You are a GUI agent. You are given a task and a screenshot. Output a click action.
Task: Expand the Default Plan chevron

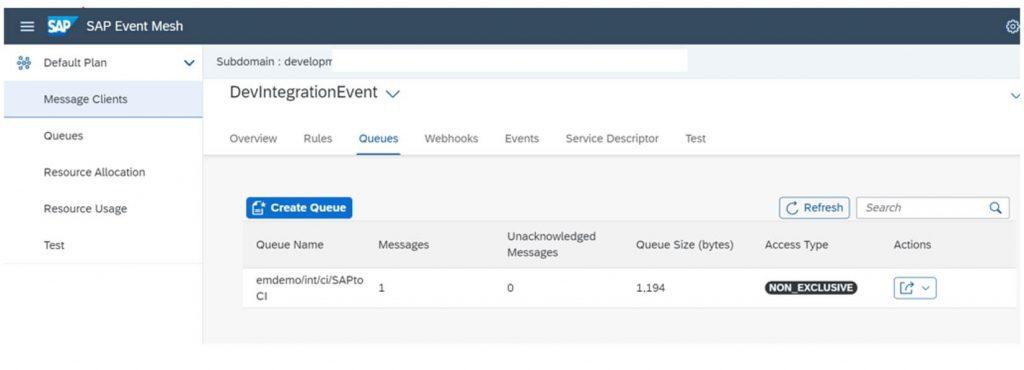click(189, 63)
